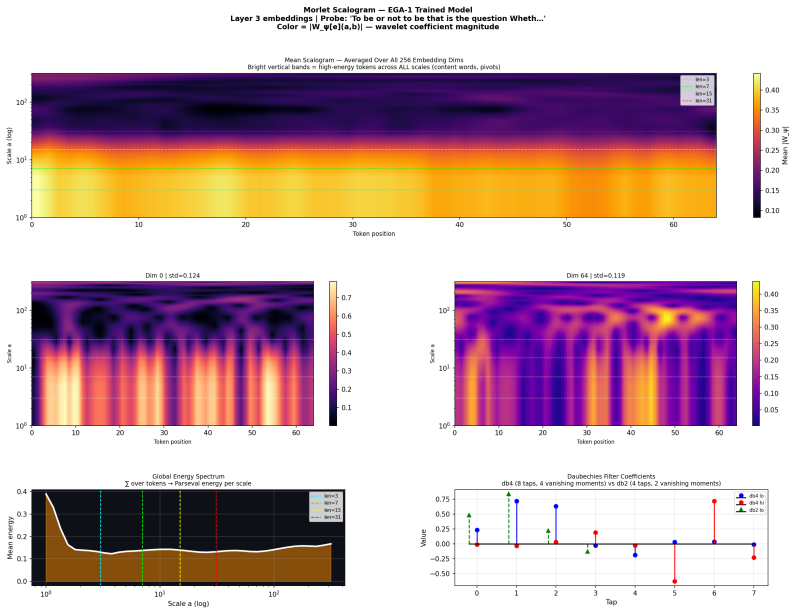
Task: Click the 'Dim 0 | std=0.124' plot title
Action: tap(173, 275)
